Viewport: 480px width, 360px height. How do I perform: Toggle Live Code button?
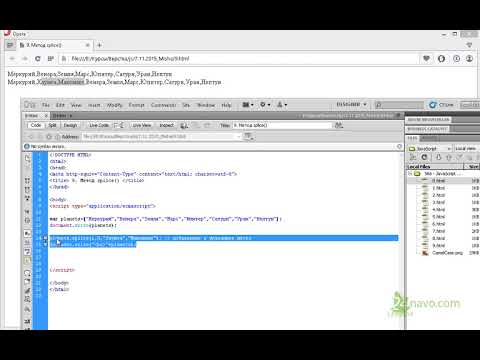pos(99,125)
